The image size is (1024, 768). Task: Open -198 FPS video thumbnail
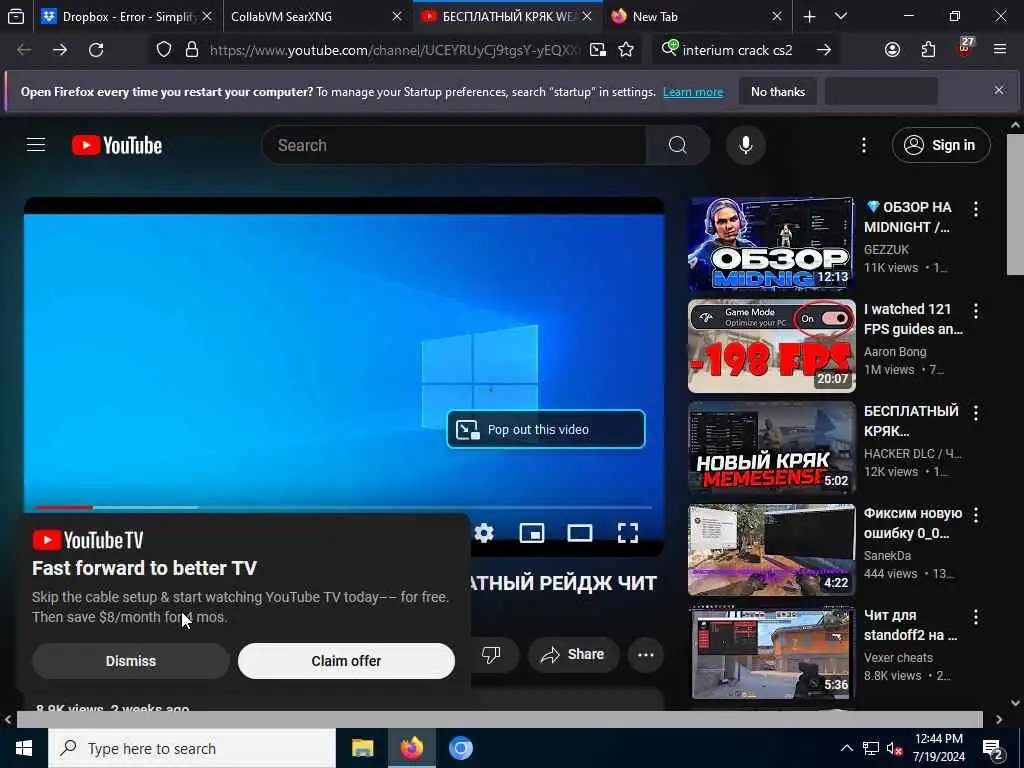pyautogui.click(x=771, y=345)
